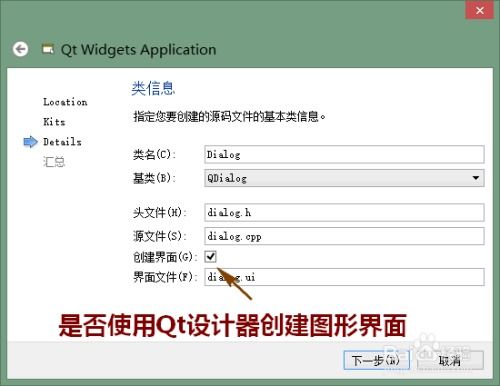Click the 取消 cancel button
Viewport: 500px width, 386px height.
[450, 360]
